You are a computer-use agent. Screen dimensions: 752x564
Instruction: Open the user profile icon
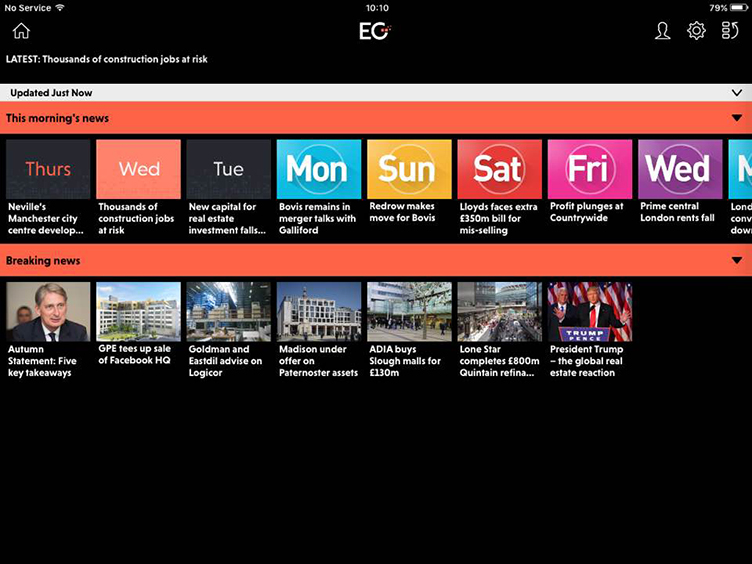click(662, 31)
